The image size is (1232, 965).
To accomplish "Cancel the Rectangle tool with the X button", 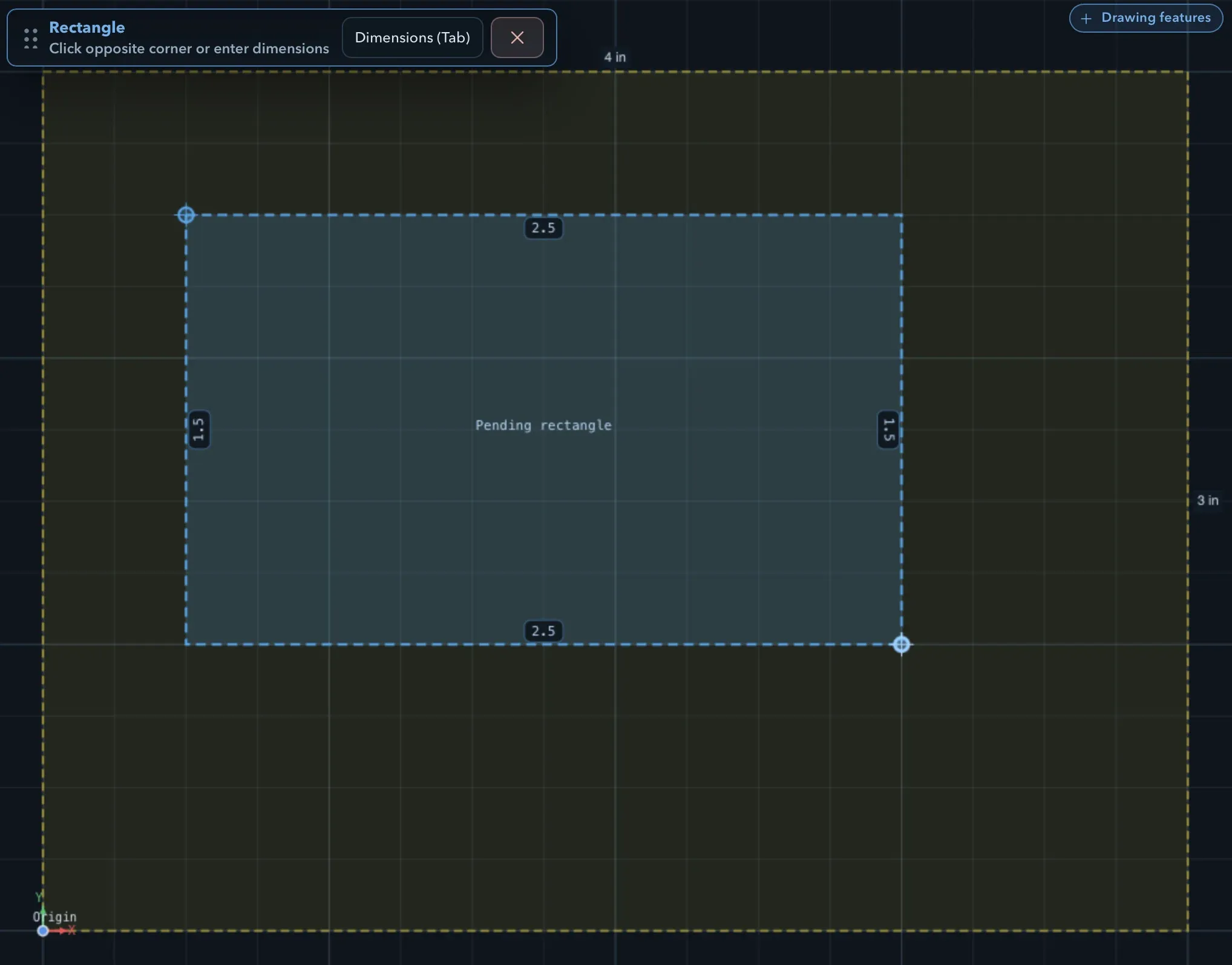I will (x=517, y=38).
